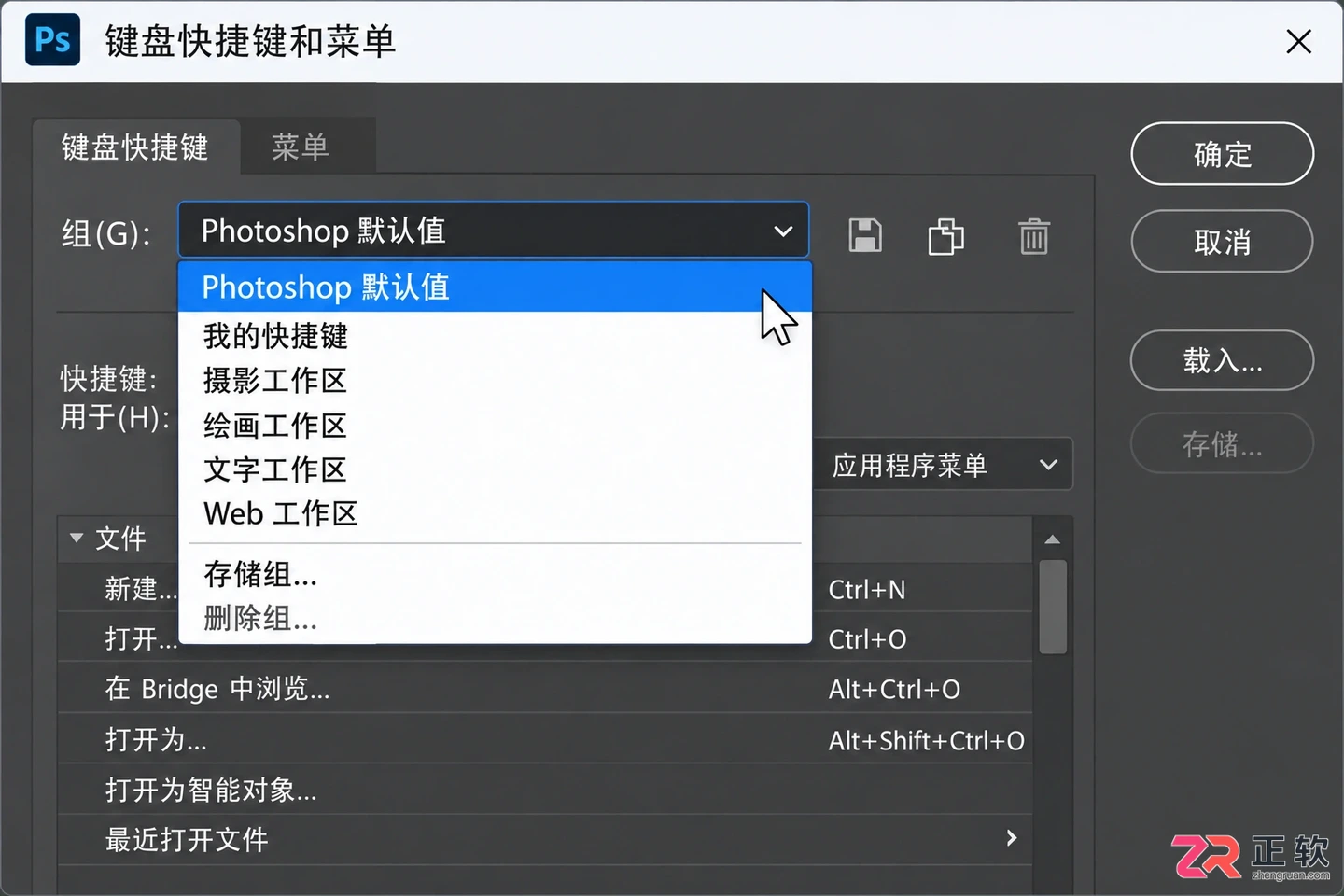The image size is (1344, 896).
Task: Click the Alt+Shift+Ctrl+O shortcut cell
Action: [x=926, y=740]
